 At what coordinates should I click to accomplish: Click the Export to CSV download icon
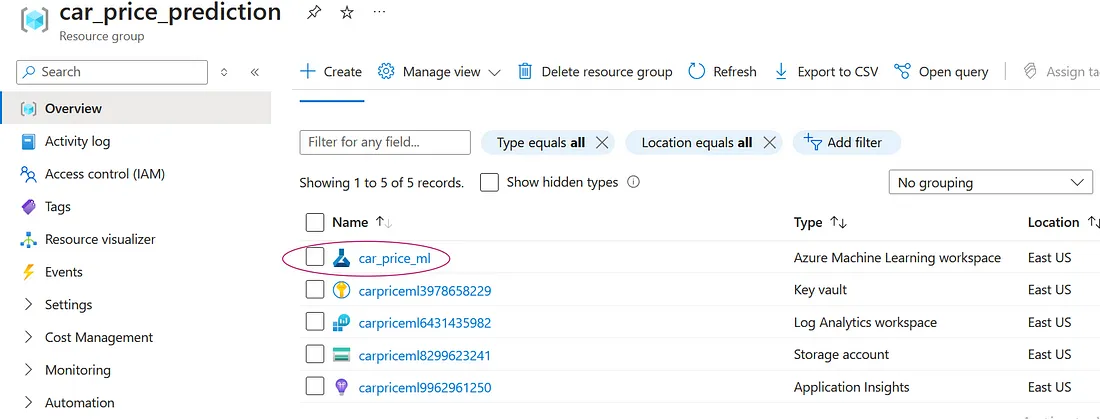(781, 71)
